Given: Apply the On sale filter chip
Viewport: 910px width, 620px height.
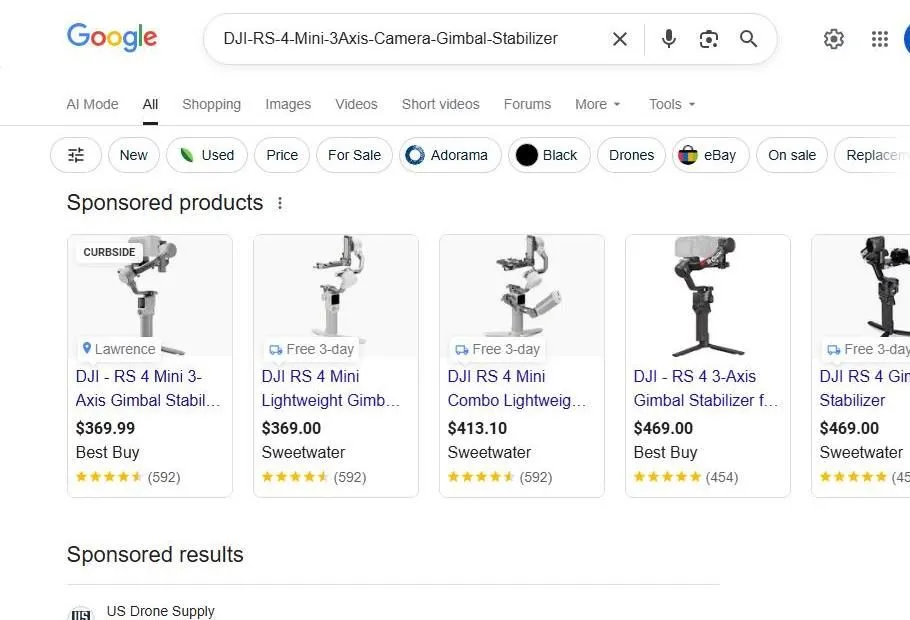Looking at the screenshot, I should pyautogui.click(x=791, y=155).
